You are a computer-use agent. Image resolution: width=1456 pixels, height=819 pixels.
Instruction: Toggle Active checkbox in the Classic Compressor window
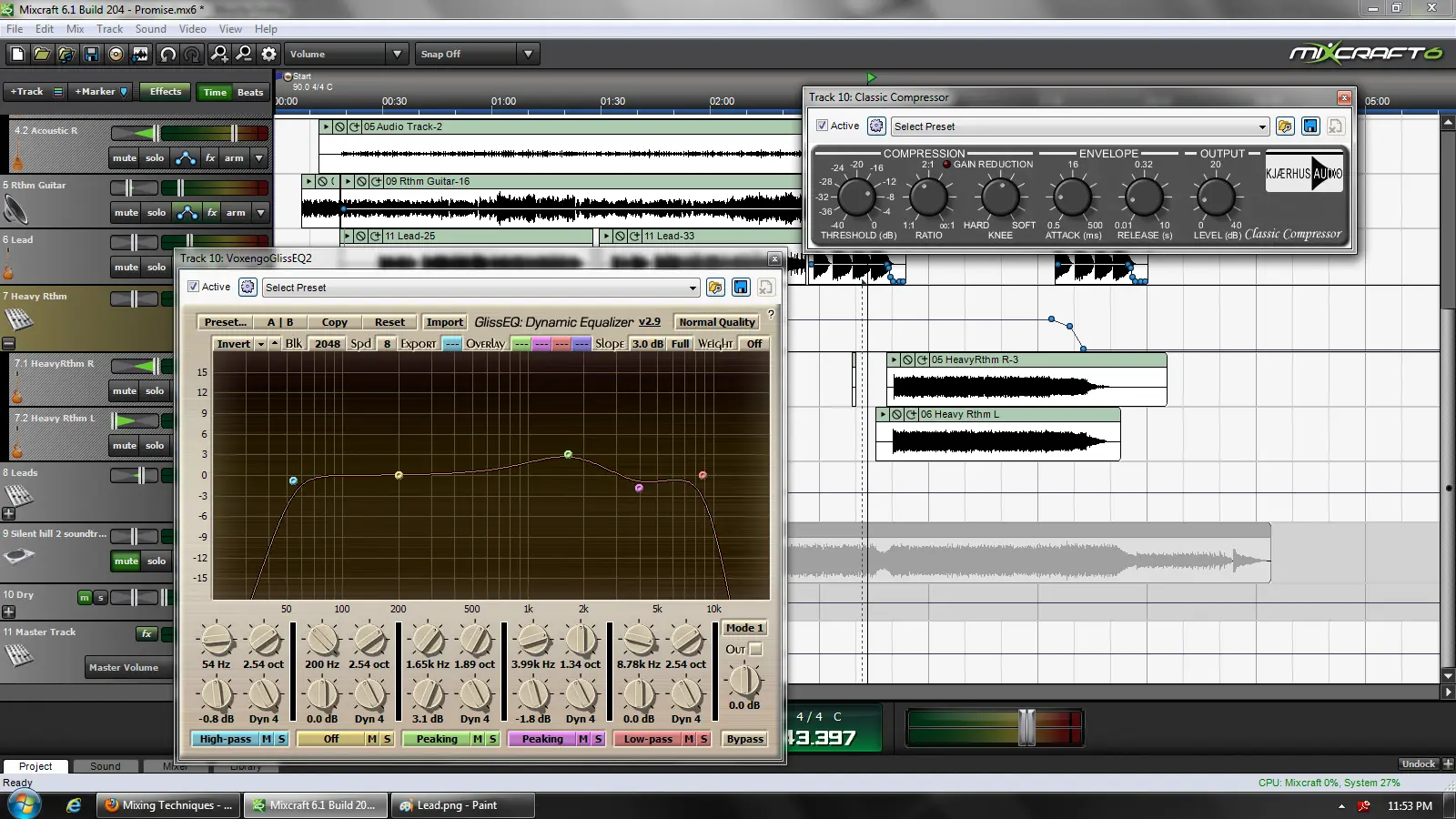pyautogui.click(x=822, y=126)
